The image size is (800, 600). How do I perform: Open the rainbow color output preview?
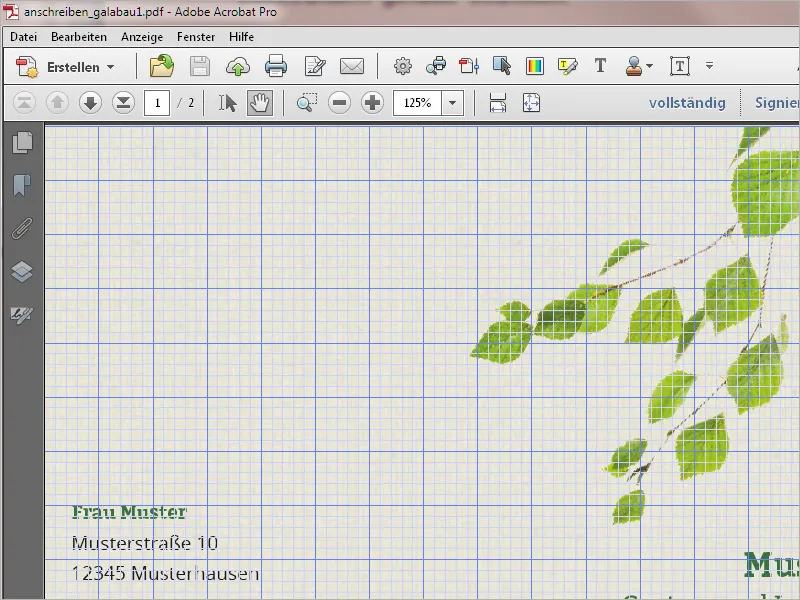pos(535,66)
